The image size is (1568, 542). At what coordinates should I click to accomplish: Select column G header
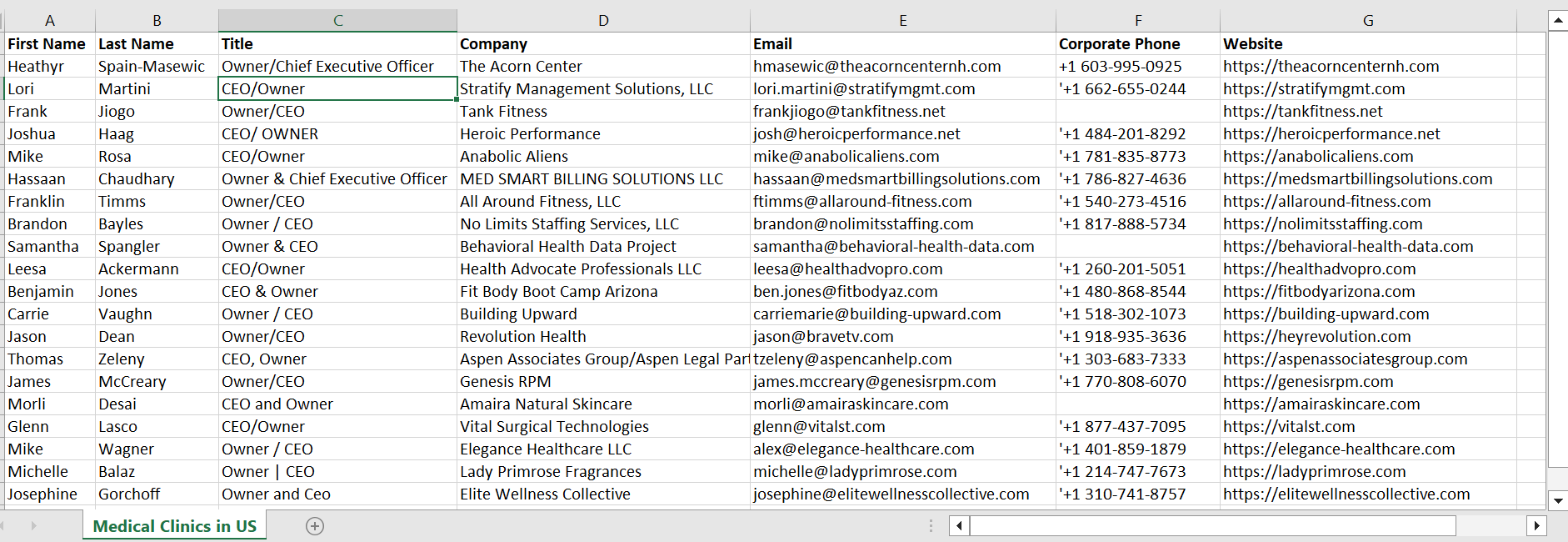[1368, 20]
